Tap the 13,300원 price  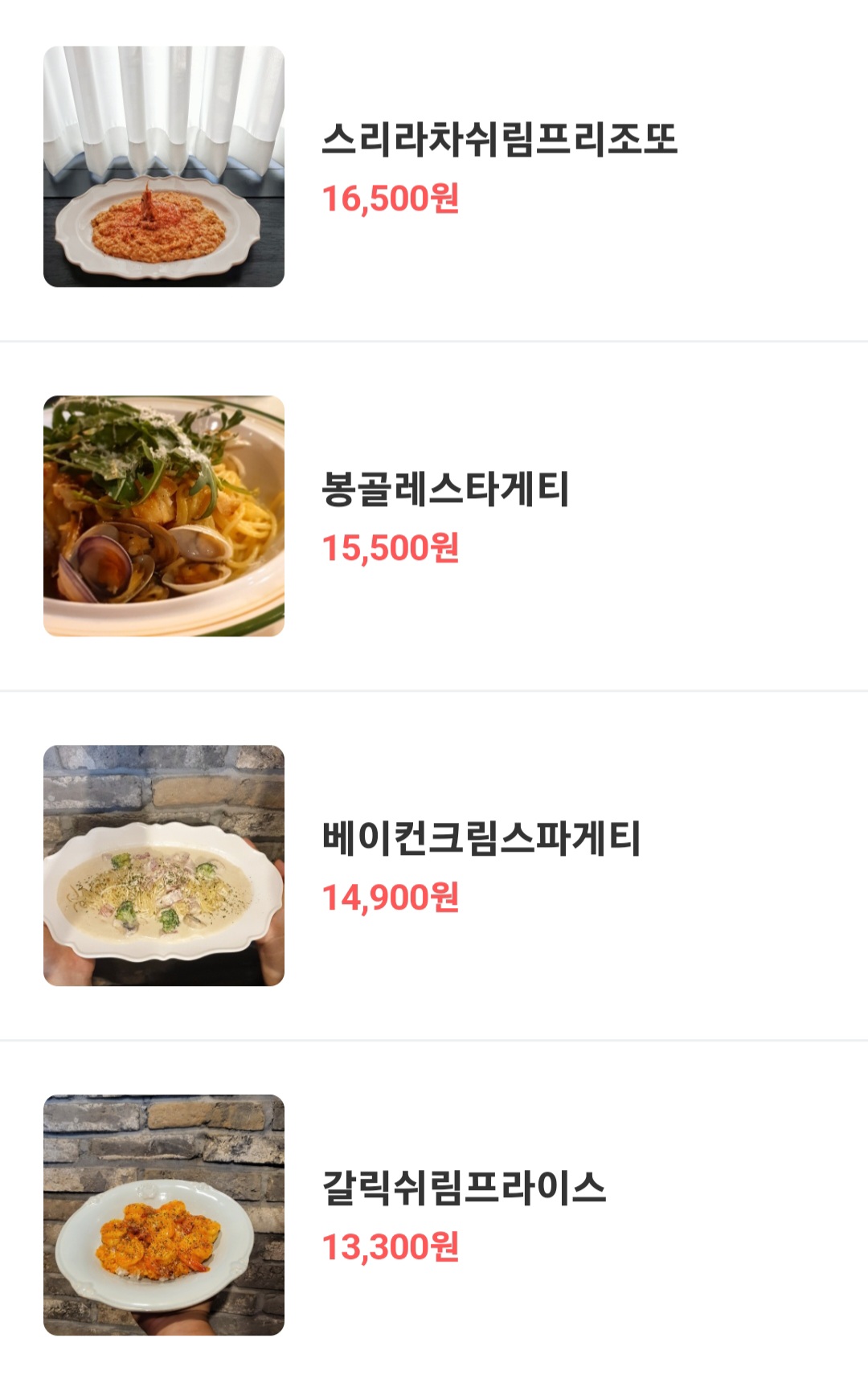point(391,1247)
